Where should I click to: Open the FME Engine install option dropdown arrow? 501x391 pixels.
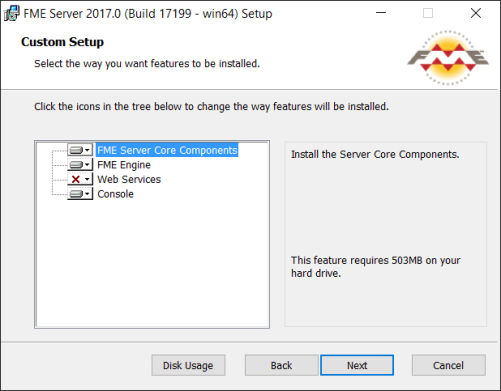(x=87, y=165)
